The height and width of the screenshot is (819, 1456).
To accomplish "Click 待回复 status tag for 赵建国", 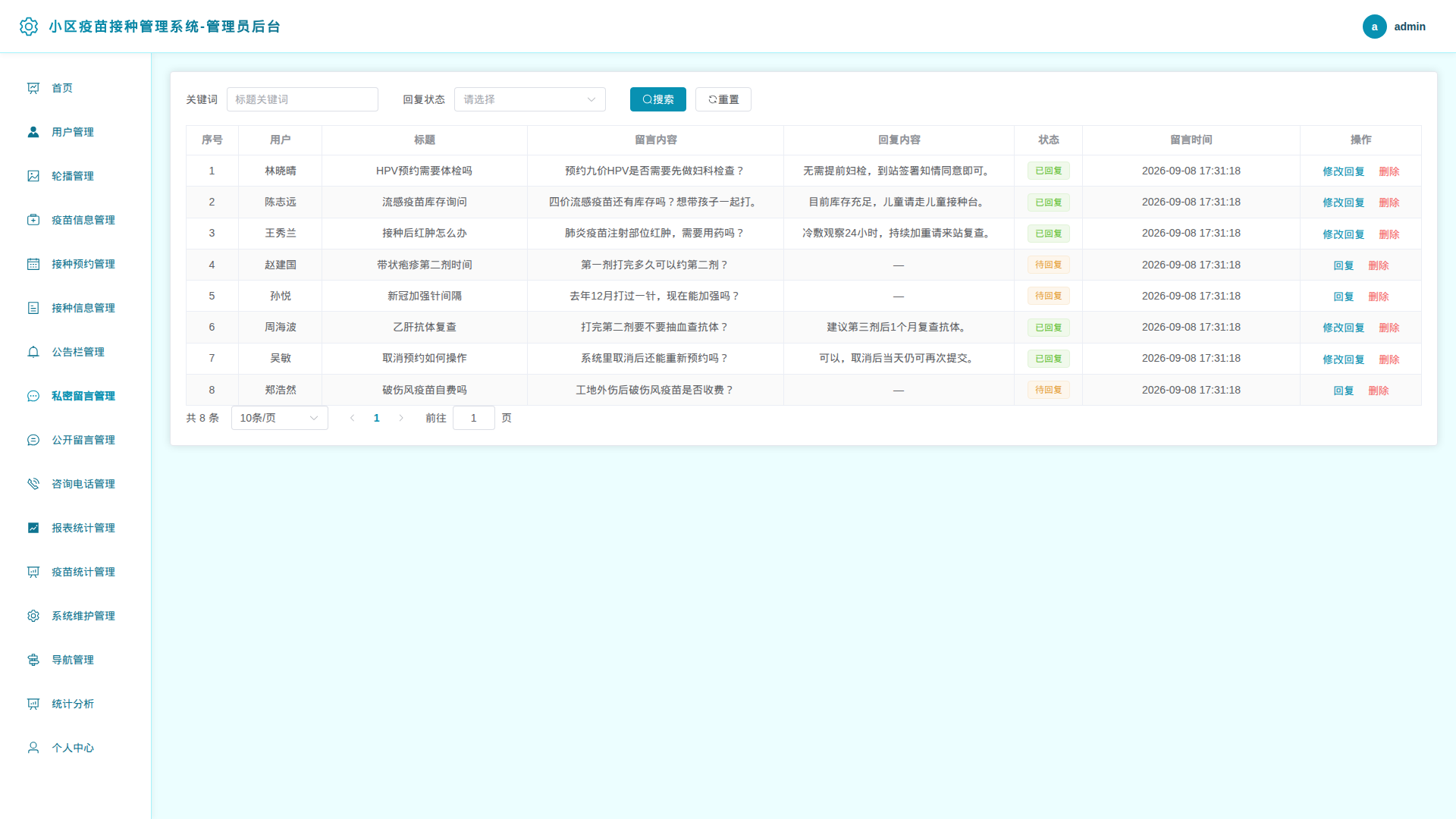I will [x=1049, y=265].
